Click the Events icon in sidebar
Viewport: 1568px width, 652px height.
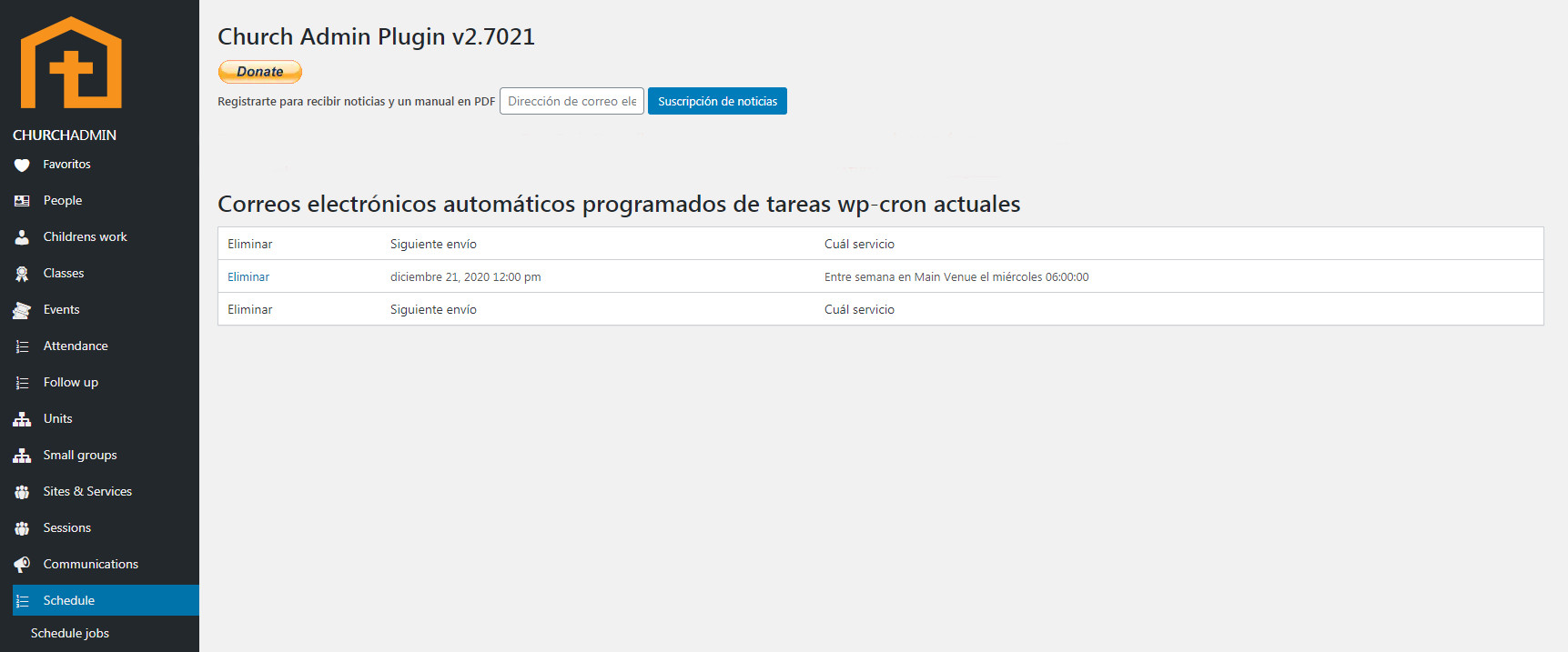(x=22, y=310)
